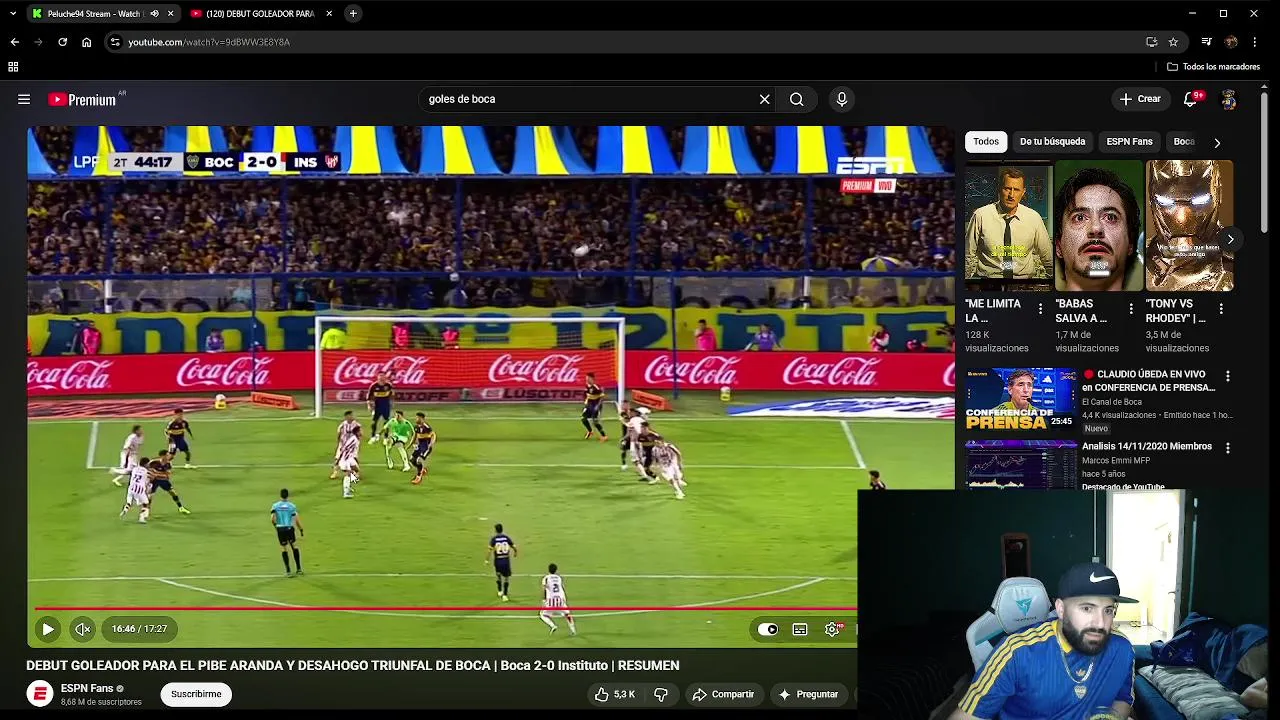Open the 'TONY VS RHODEY' Short thumbnail
Image resolution: width=1280 pixels, height=720 pixels.
point(1189,226)
